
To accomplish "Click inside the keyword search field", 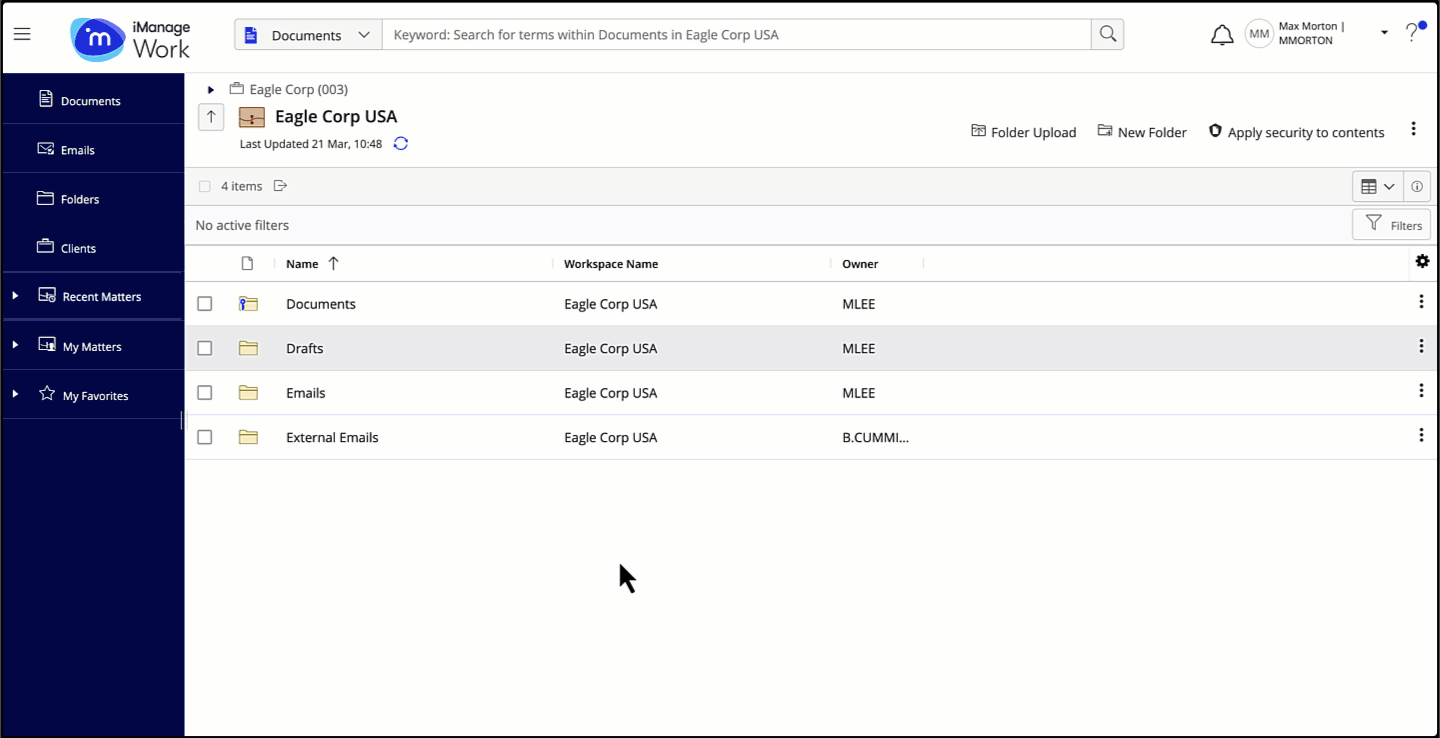I will coord(700,34).
